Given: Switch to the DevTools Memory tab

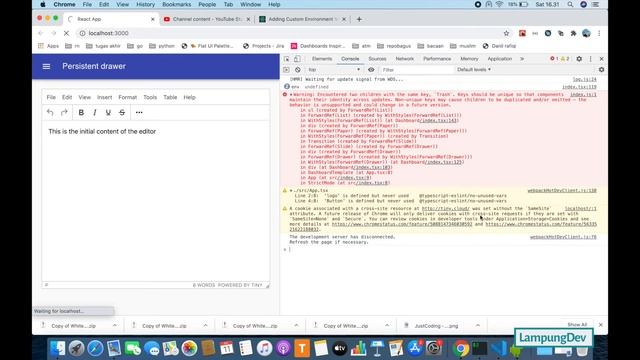Looking at the screenshot, I should [x=469, y=59].
